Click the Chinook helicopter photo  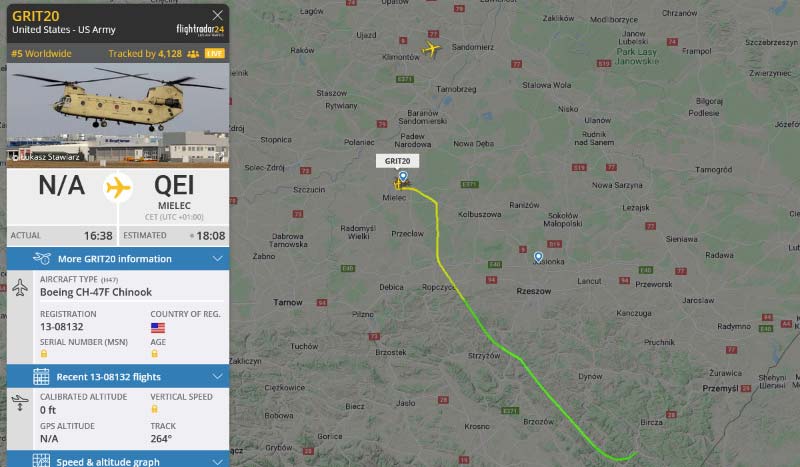118,113
